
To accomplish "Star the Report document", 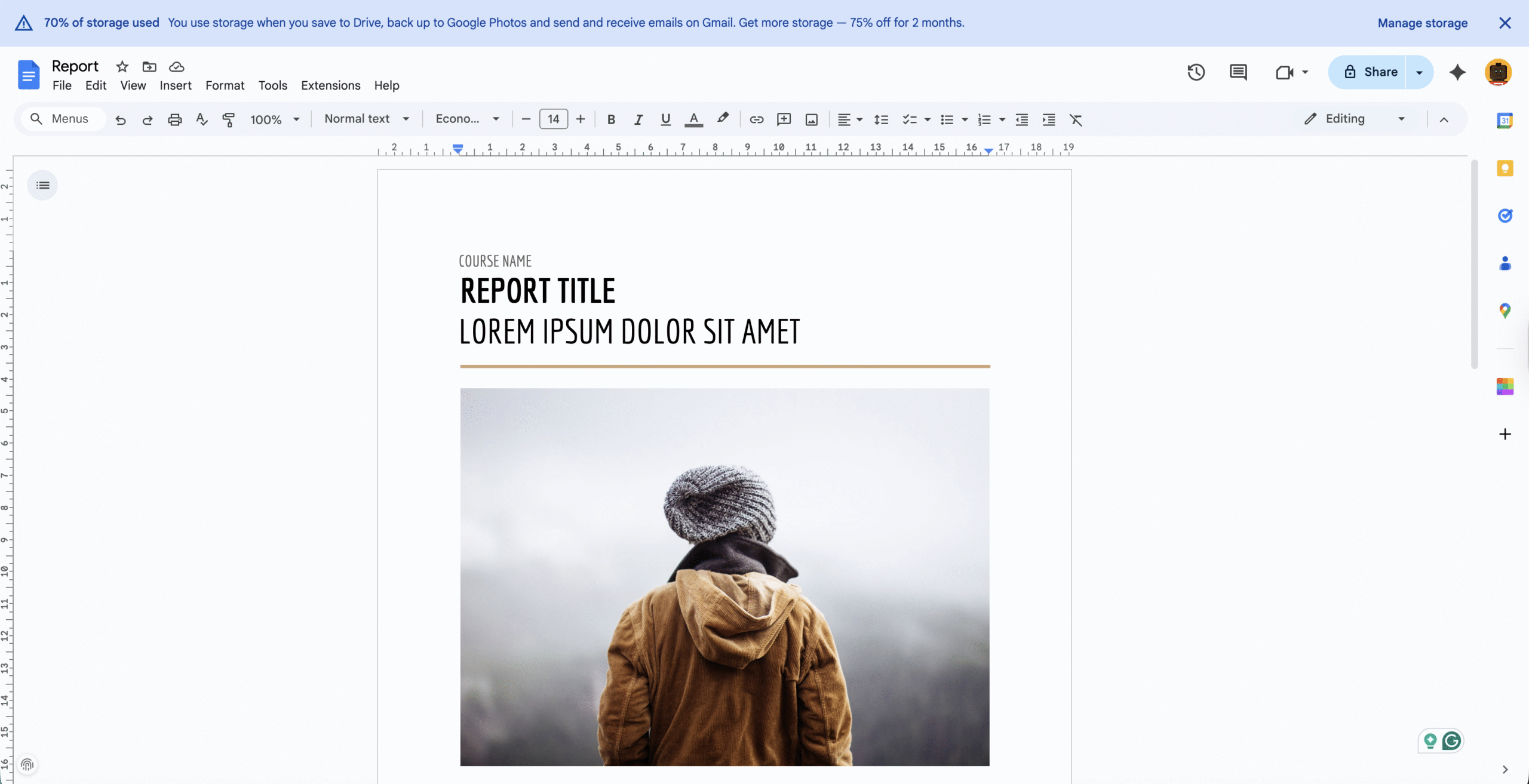I will click(x=122, y=66).
